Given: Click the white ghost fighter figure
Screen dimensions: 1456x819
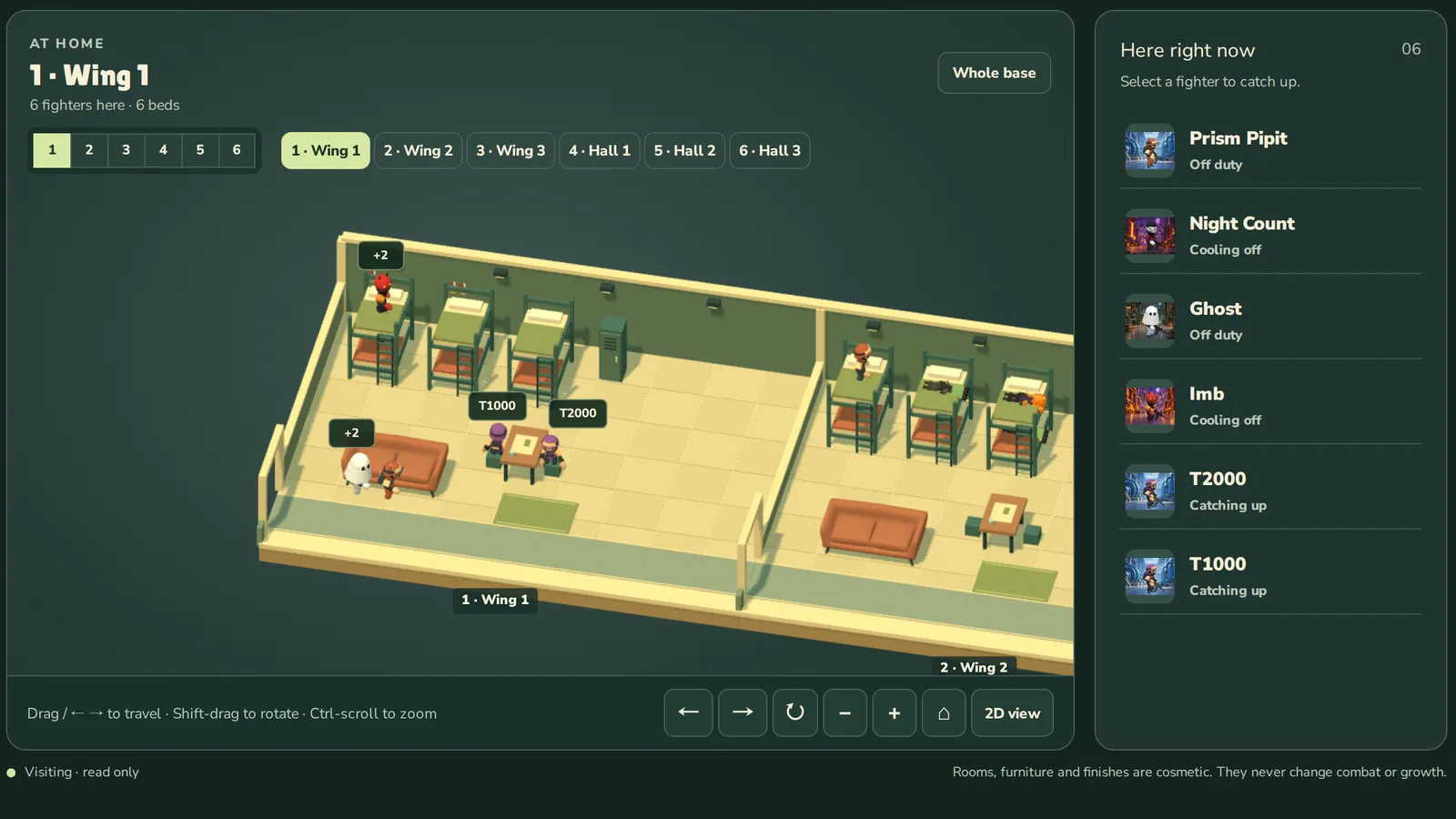Looking at the screenshot, I should tap(359, 471).
